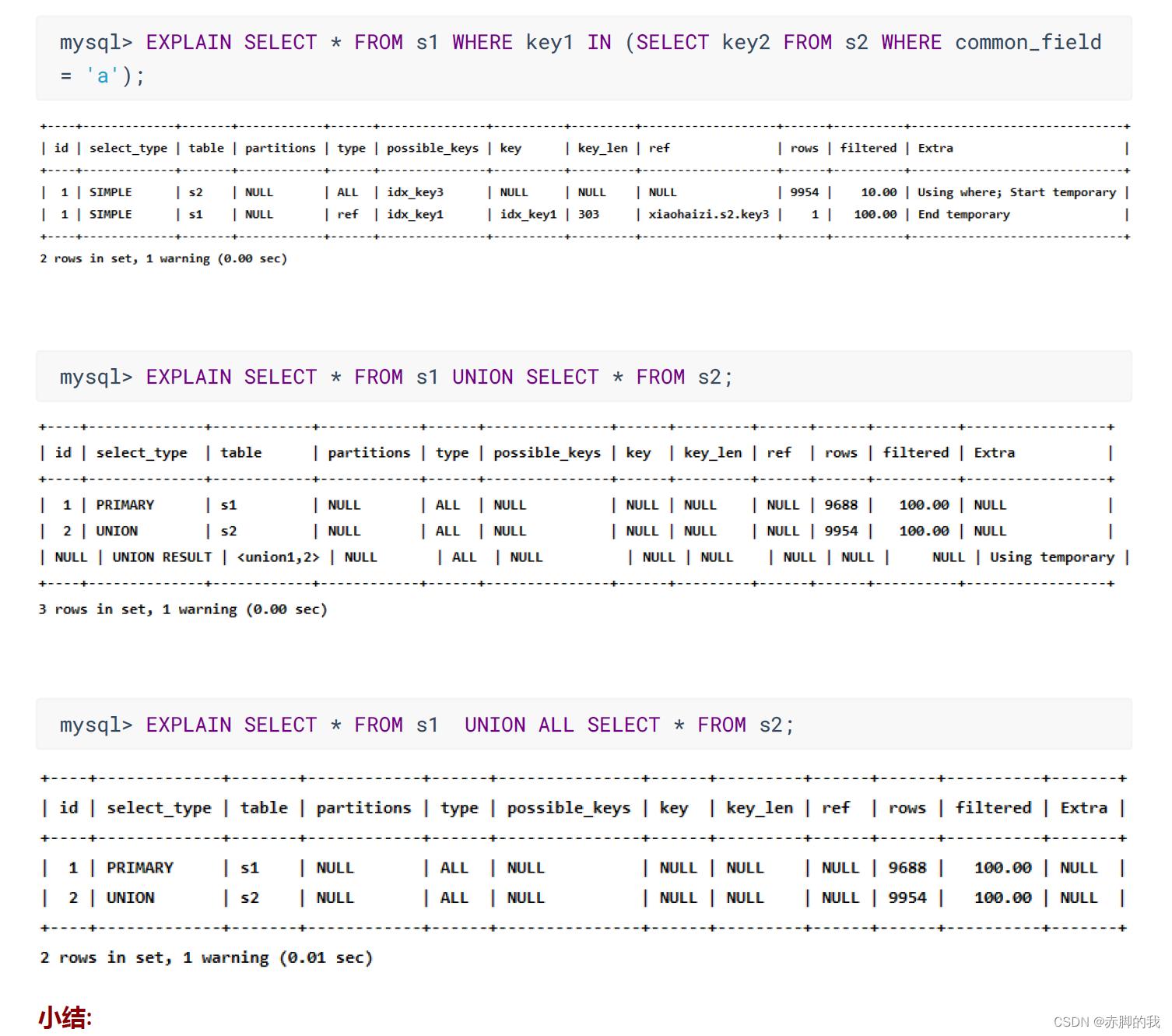This screenshot has height=1036, width=1172.
Task: Click the "xiaohaizi.s2.key3" ref value
Action: (x=709, y=214)
